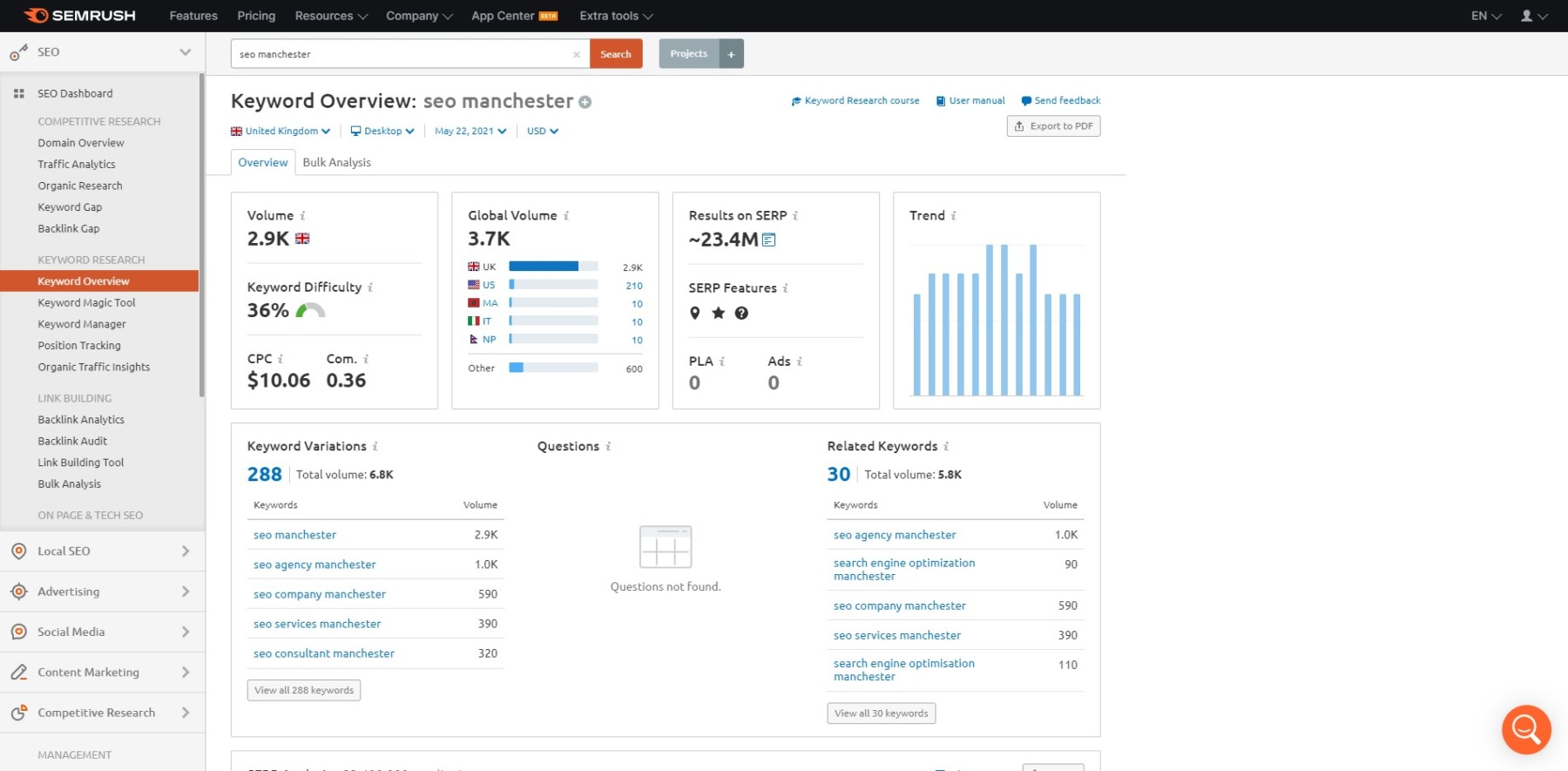
Task: Click the Content Marketing pencil icon
Action: point(18,672)
